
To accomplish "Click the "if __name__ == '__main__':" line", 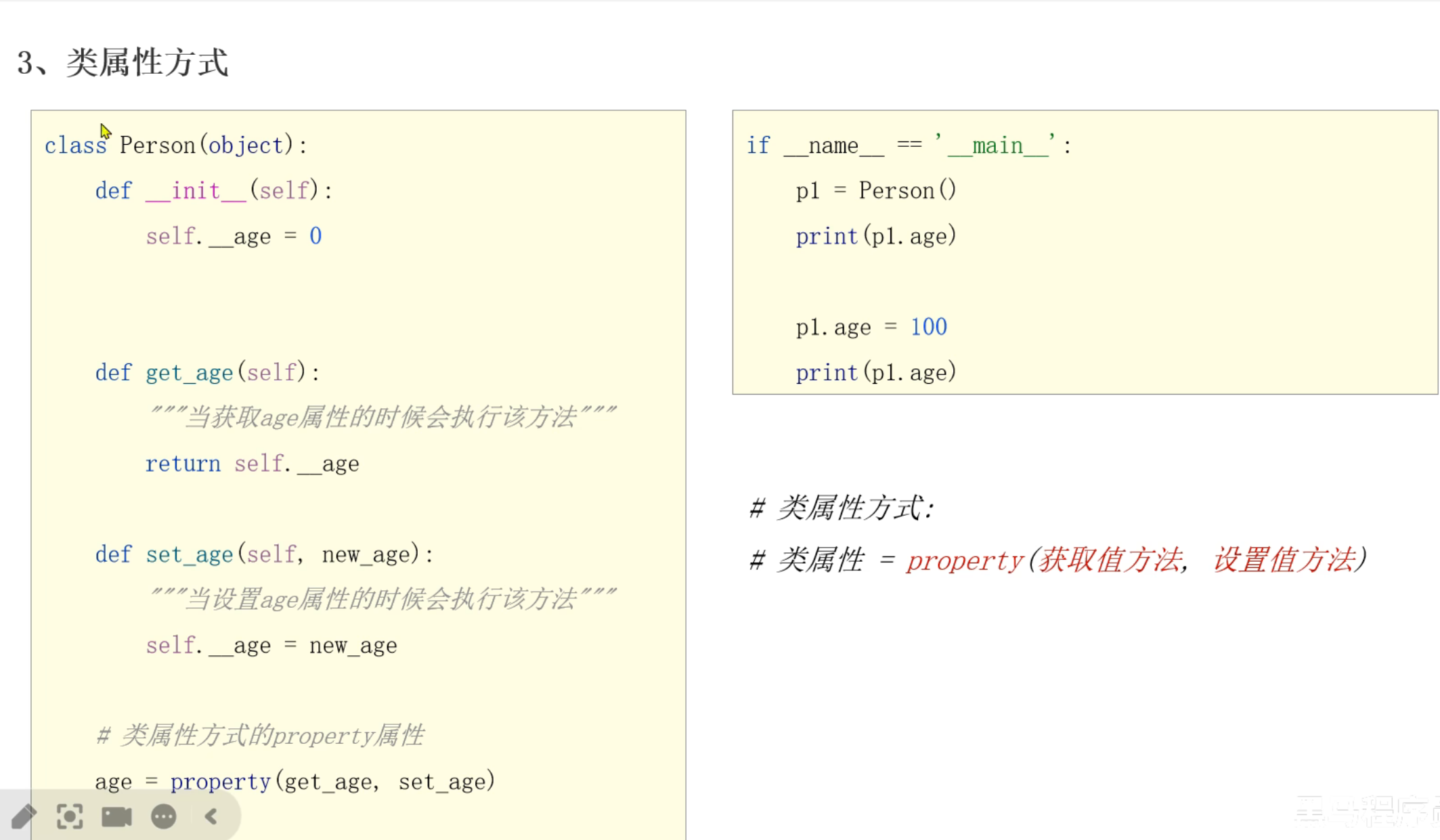I will pyautogui.click(x=909, y=146).
